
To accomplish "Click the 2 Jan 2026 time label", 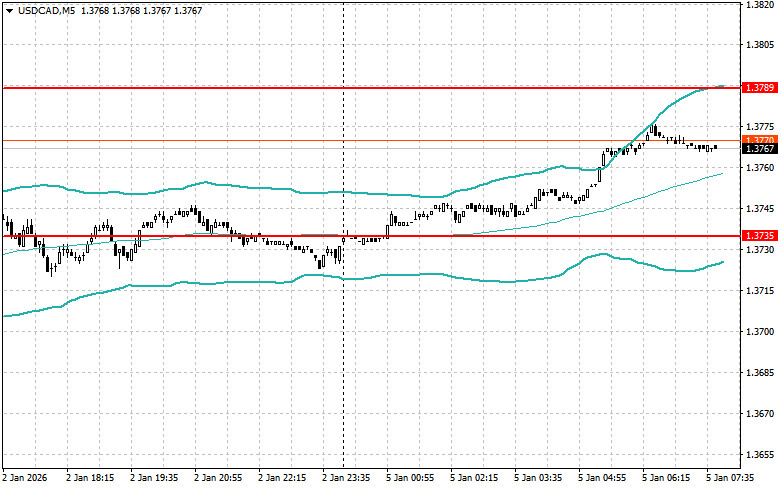I will pyautogui.click(x=25, y=478).
